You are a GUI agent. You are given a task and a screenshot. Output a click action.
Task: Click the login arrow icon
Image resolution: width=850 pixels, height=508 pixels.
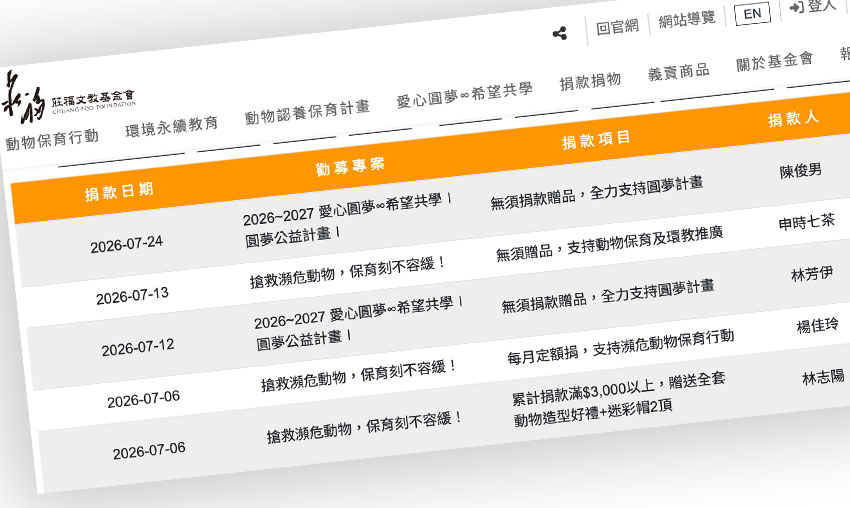[796, 7]
